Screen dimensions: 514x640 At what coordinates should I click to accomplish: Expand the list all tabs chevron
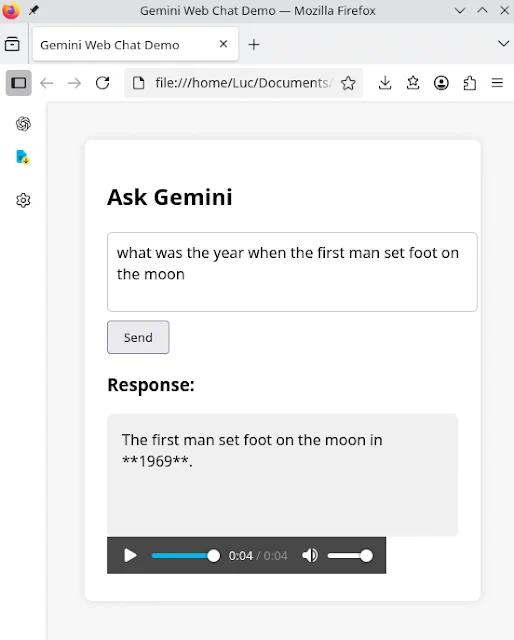[x=504, y=44]
